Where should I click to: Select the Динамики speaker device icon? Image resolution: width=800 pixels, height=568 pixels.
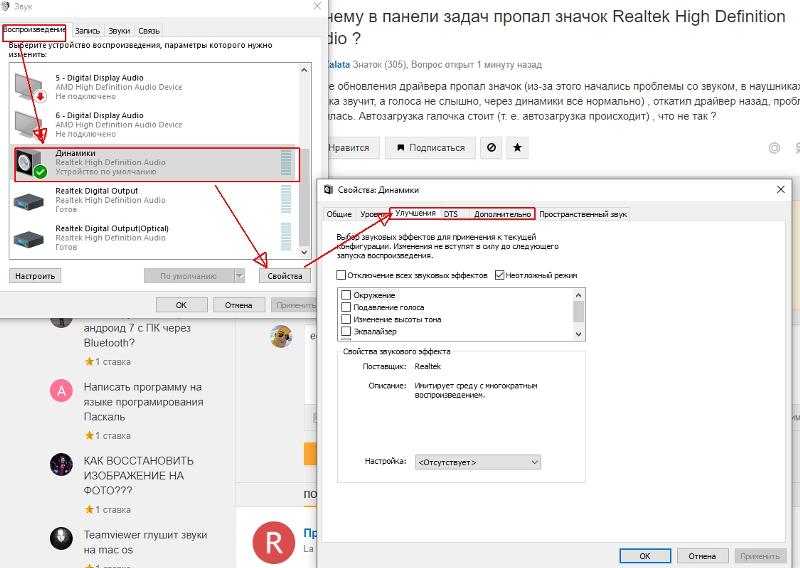pos(30,163)
